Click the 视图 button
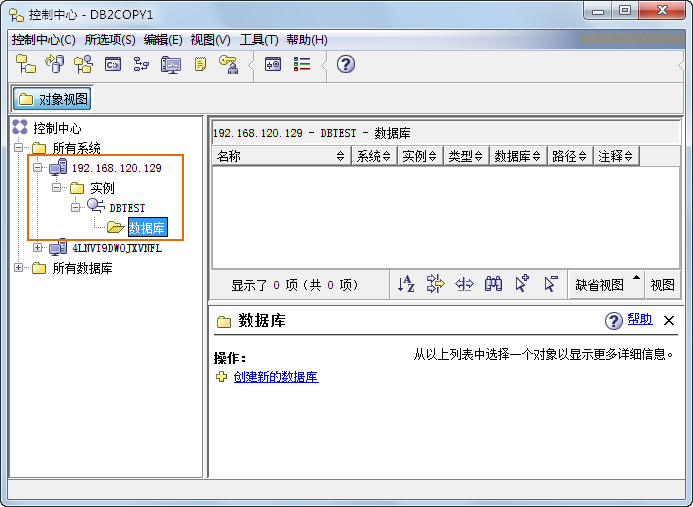Image resolution: width=693 pixels, height=507 pixels. (663, 284)
